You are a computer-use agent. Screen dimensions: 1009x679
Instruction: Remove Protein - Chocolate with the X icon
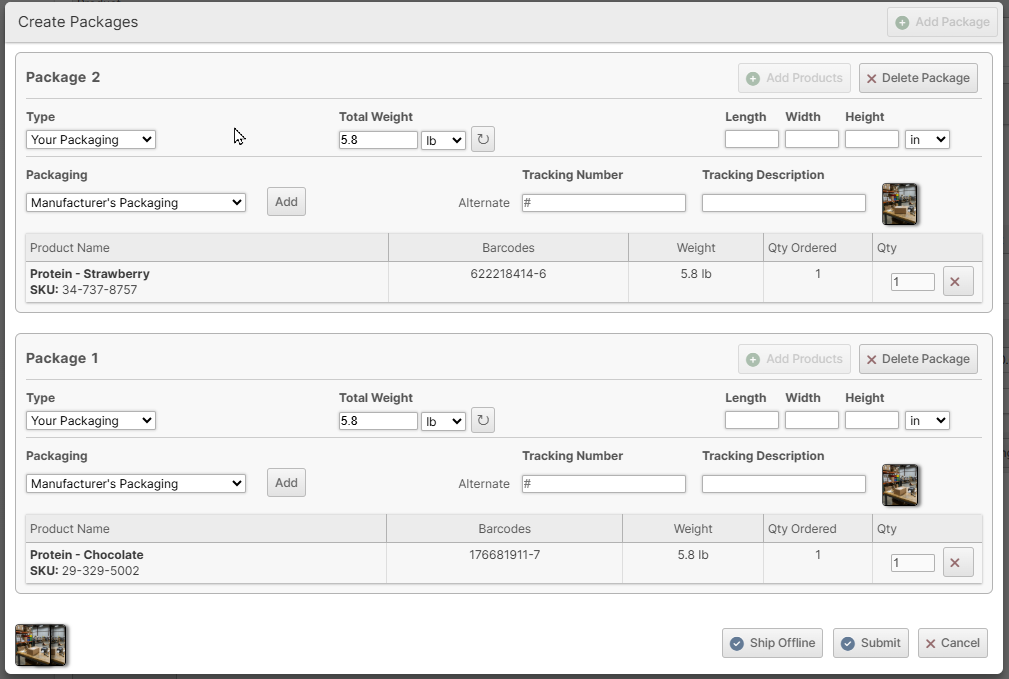(x=957, y=563)
